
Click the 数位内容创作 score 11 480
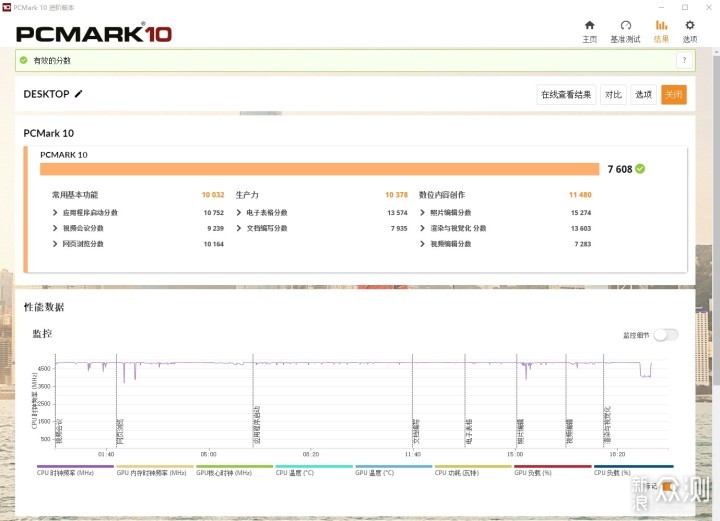[x=580, y=195]
